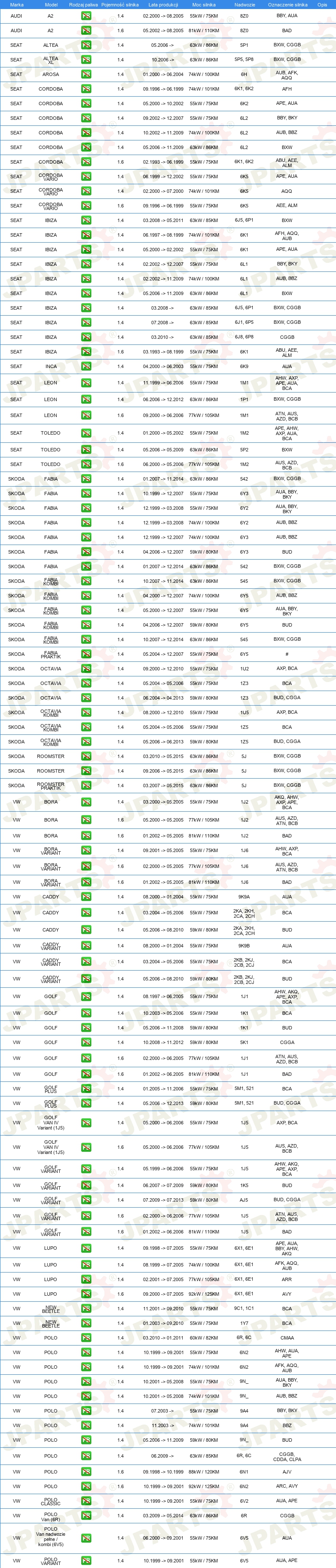Click the fuel icon in the SEAT ALTEA 5P1 row
This screenshot has width=336, height=1568.
[86, 45]
